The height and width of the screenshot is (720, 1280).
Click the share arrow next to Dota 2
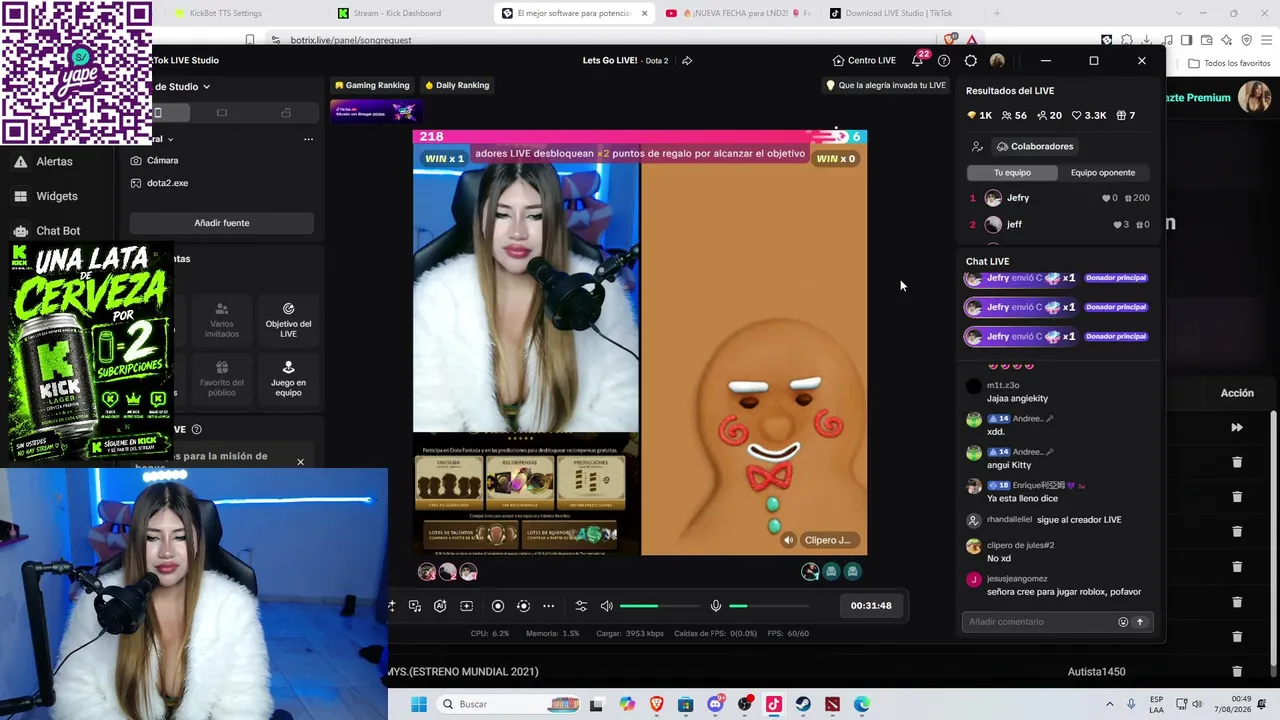pos(687,60)
